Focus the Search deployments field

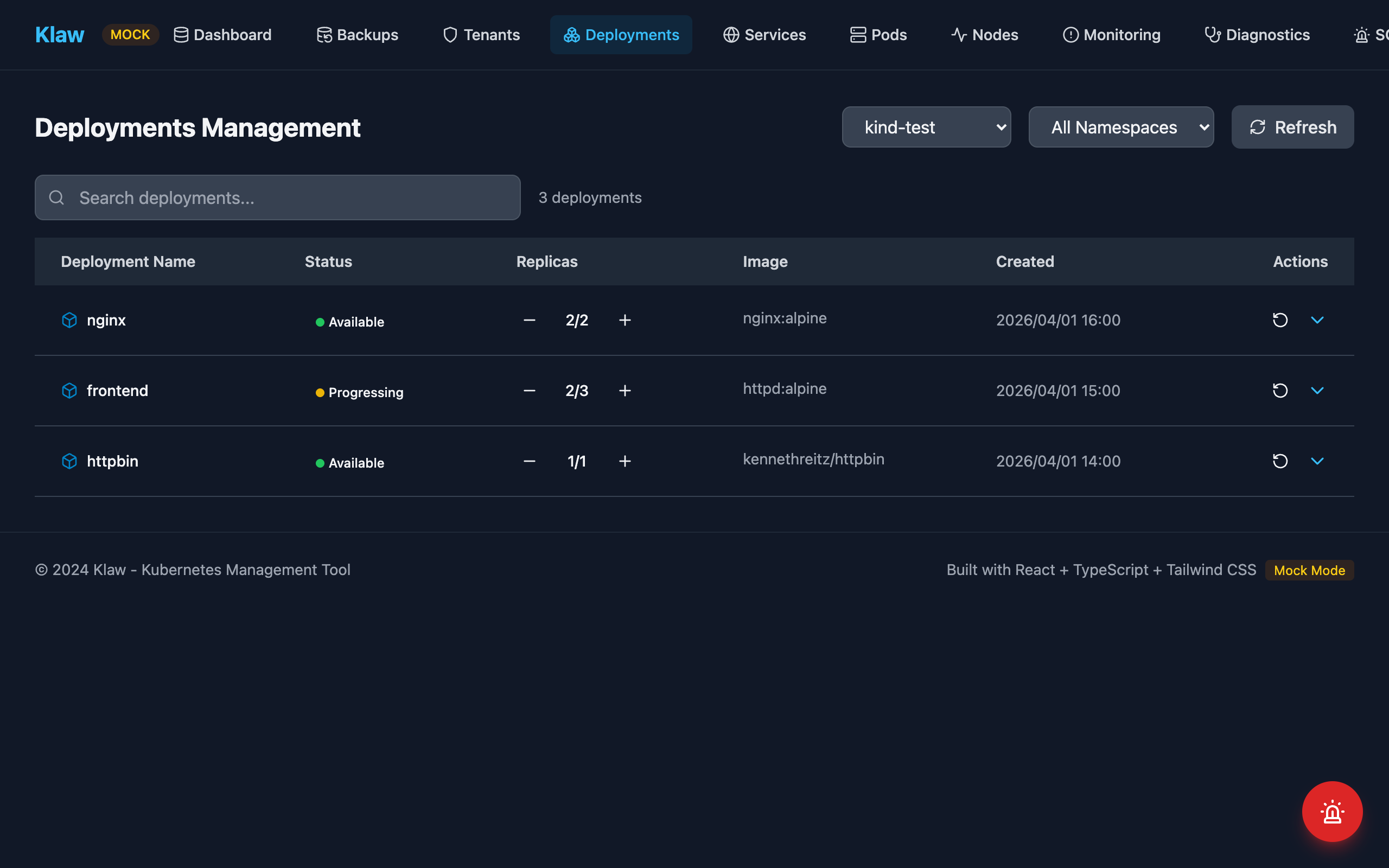278,197
